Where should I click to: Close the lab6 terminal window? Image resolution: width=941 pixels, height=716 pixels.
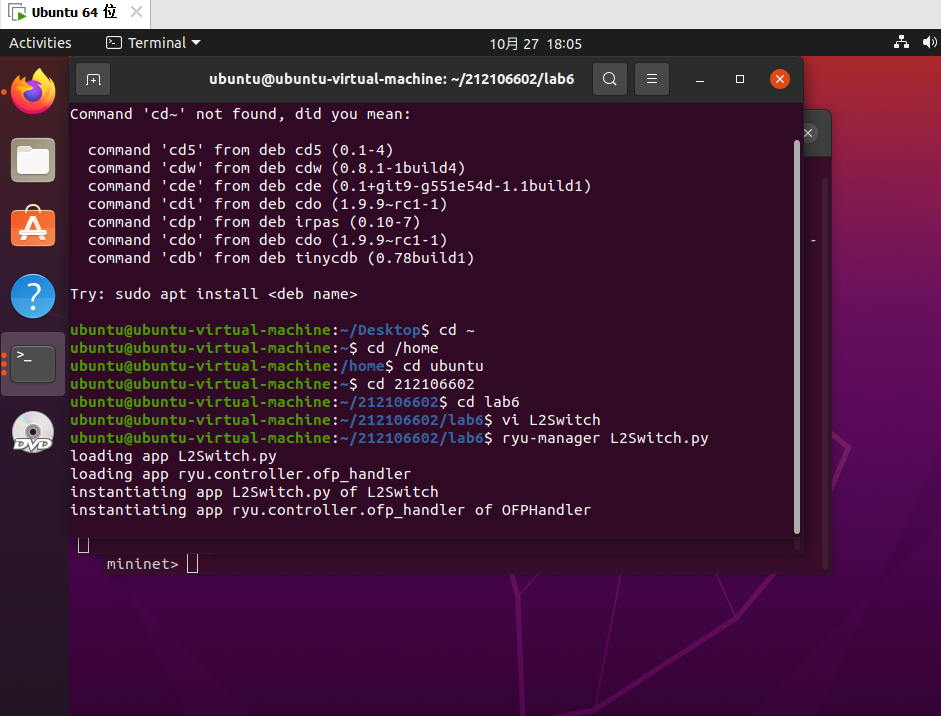(x=780, y=79)
